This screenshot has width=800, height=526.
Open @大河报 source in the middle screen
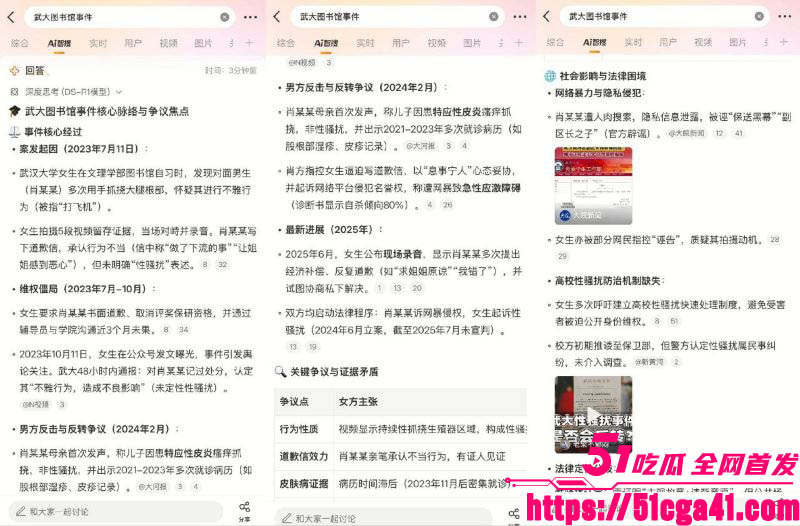click(x=421, y=146)
